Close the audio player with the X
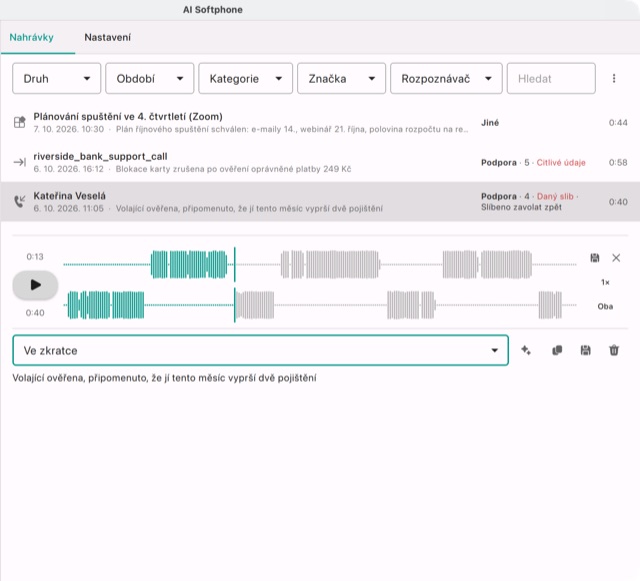The height and width of the screenshot is (581, 640). 616,258
